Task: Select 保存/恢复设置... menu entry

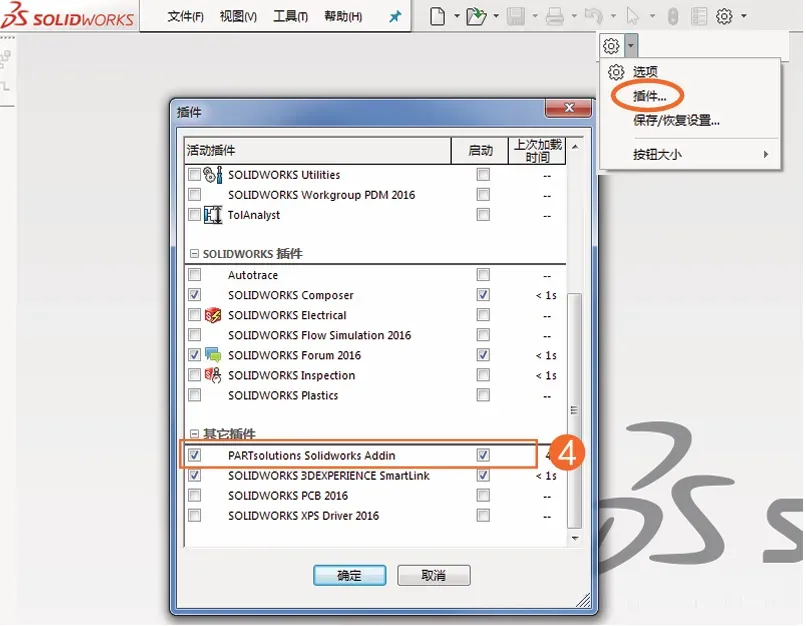Action: coord(676,121)
